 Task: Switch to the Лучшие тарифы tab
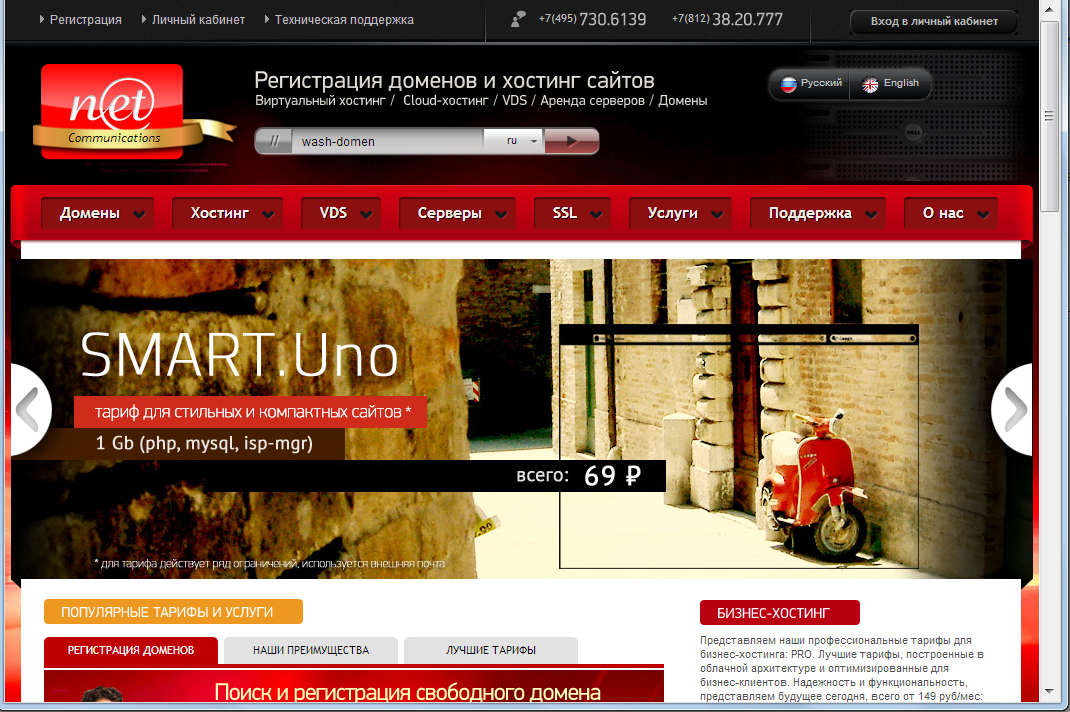(x=491, y=650)
